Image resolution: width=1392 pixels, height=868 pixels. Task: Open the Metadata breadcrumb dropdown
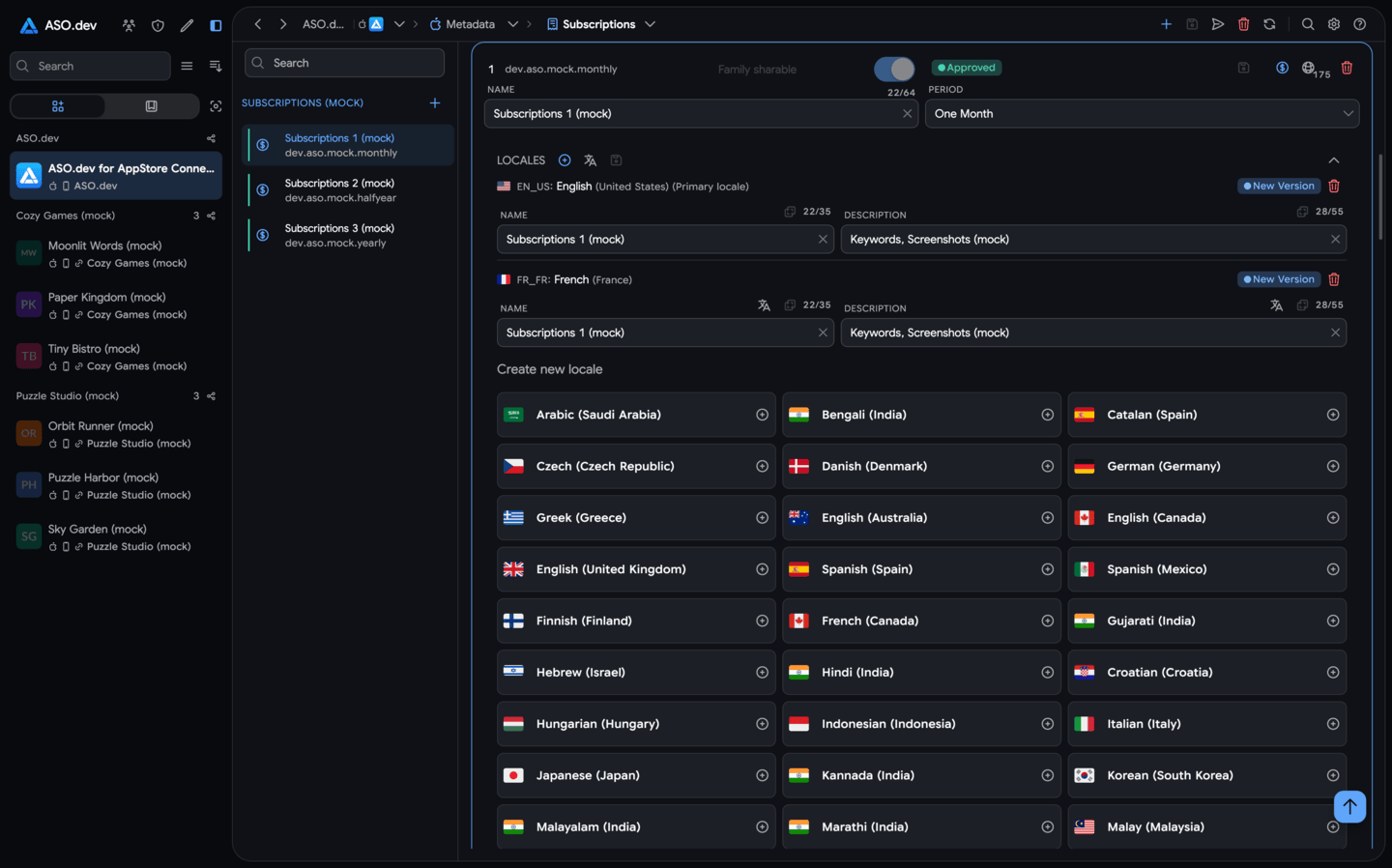(x=512, y=24)
